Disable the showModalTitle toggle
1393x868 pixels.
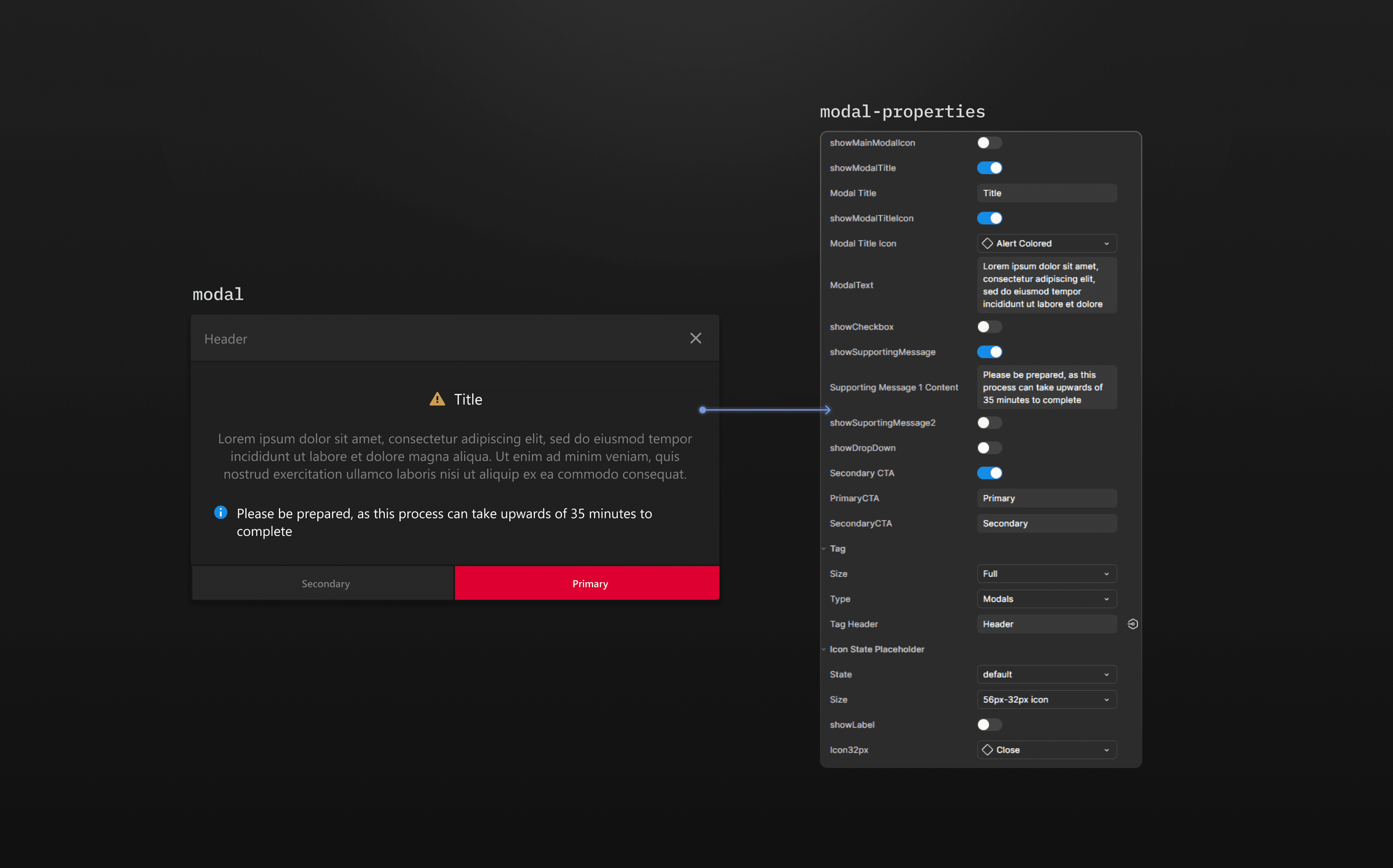(989, 168)
